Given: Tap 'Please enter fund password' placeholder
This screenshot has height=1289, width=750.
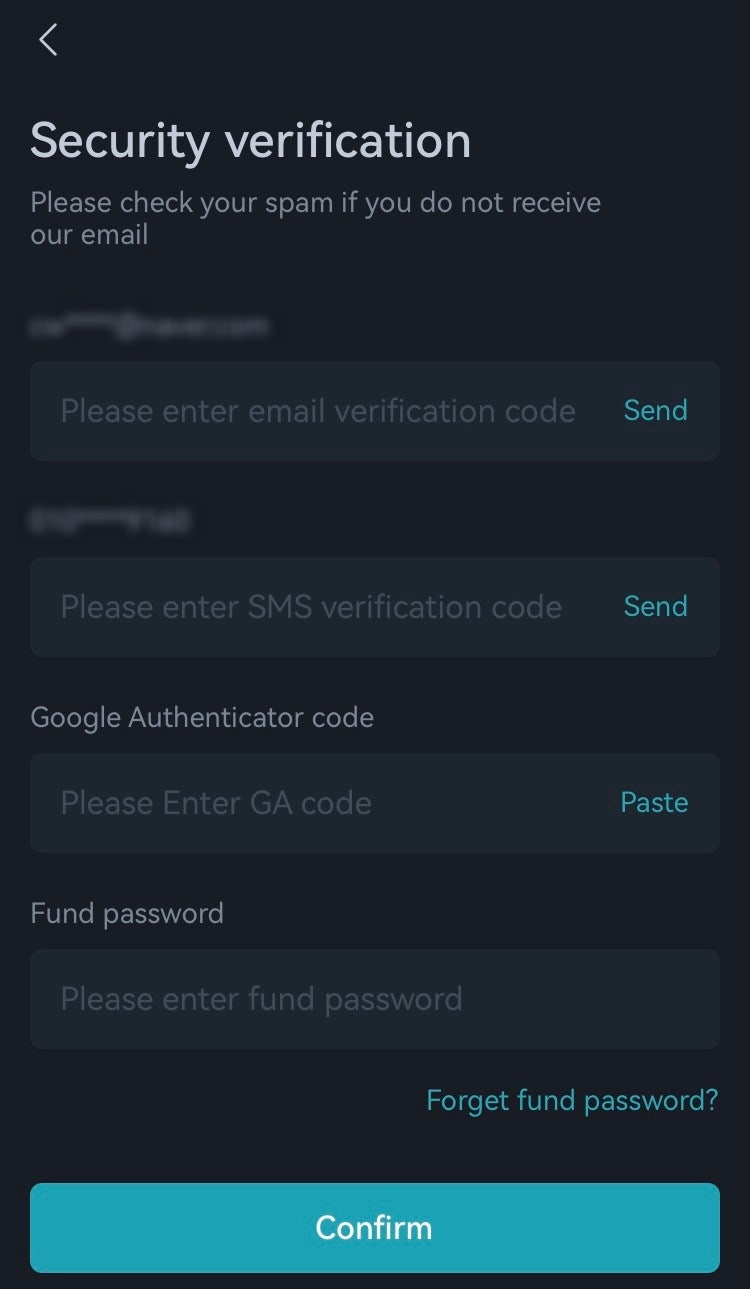Looking at the screenshot, I should click(261, 999).
